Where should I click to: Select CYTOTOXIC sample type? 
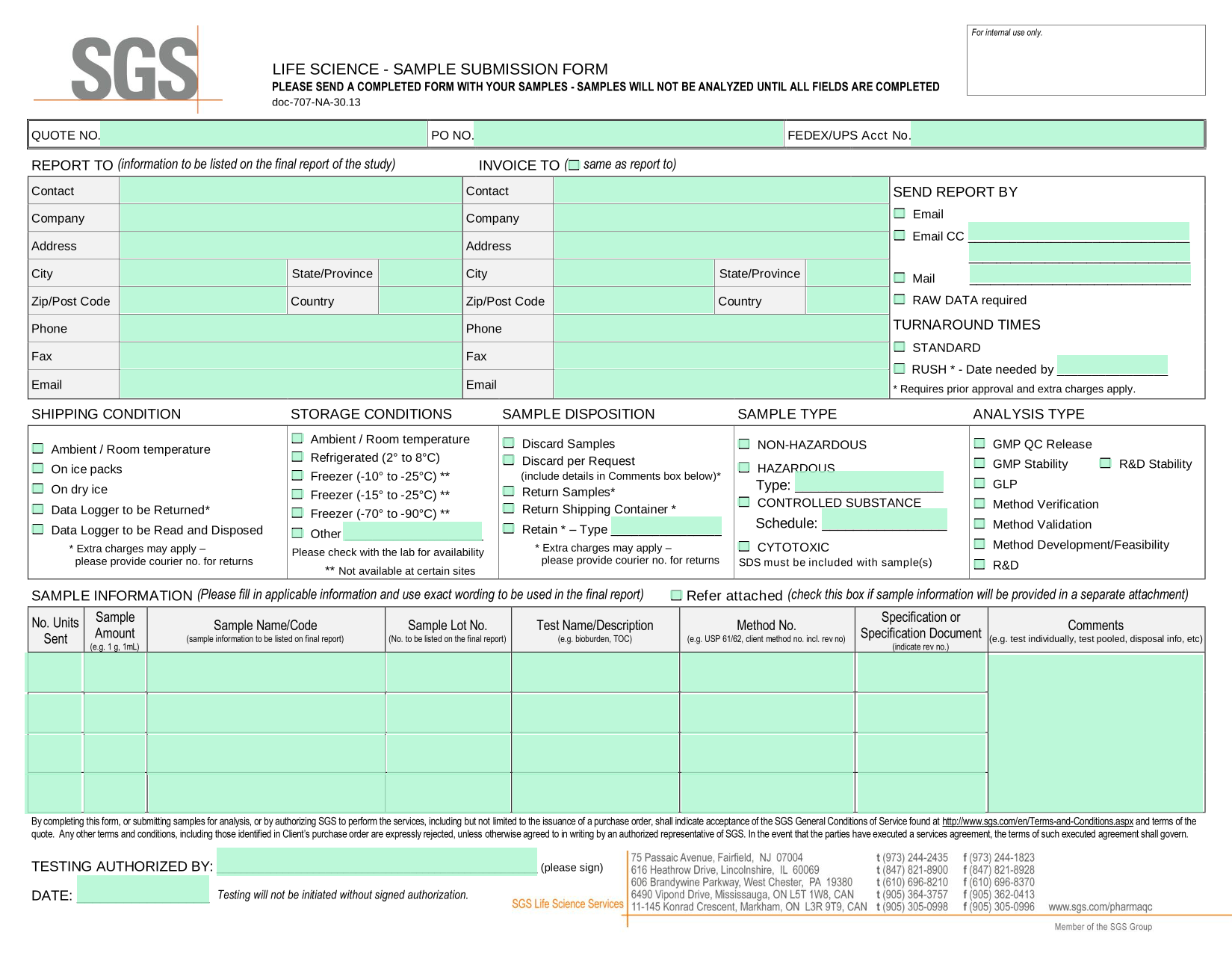[744, 546]
